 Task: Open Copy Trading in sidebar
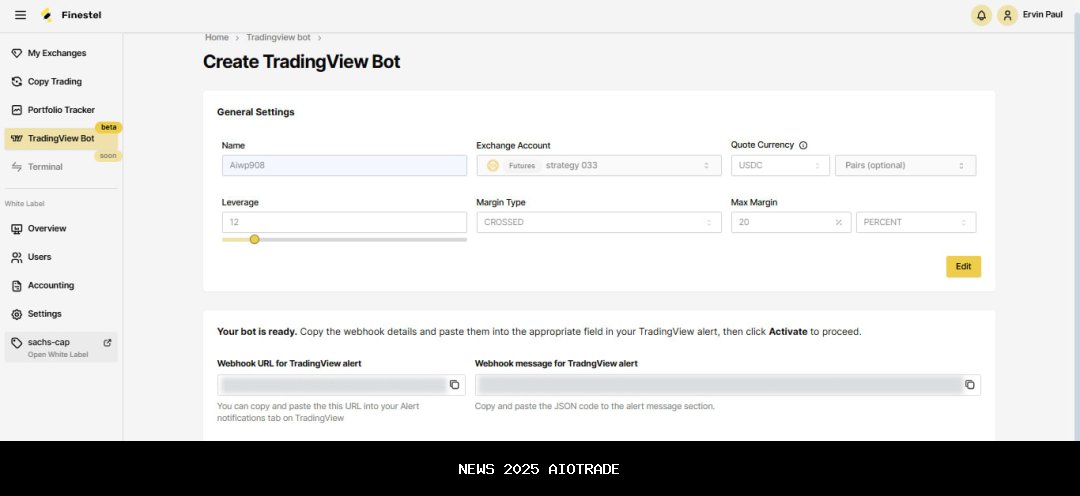tap(55, 82)
